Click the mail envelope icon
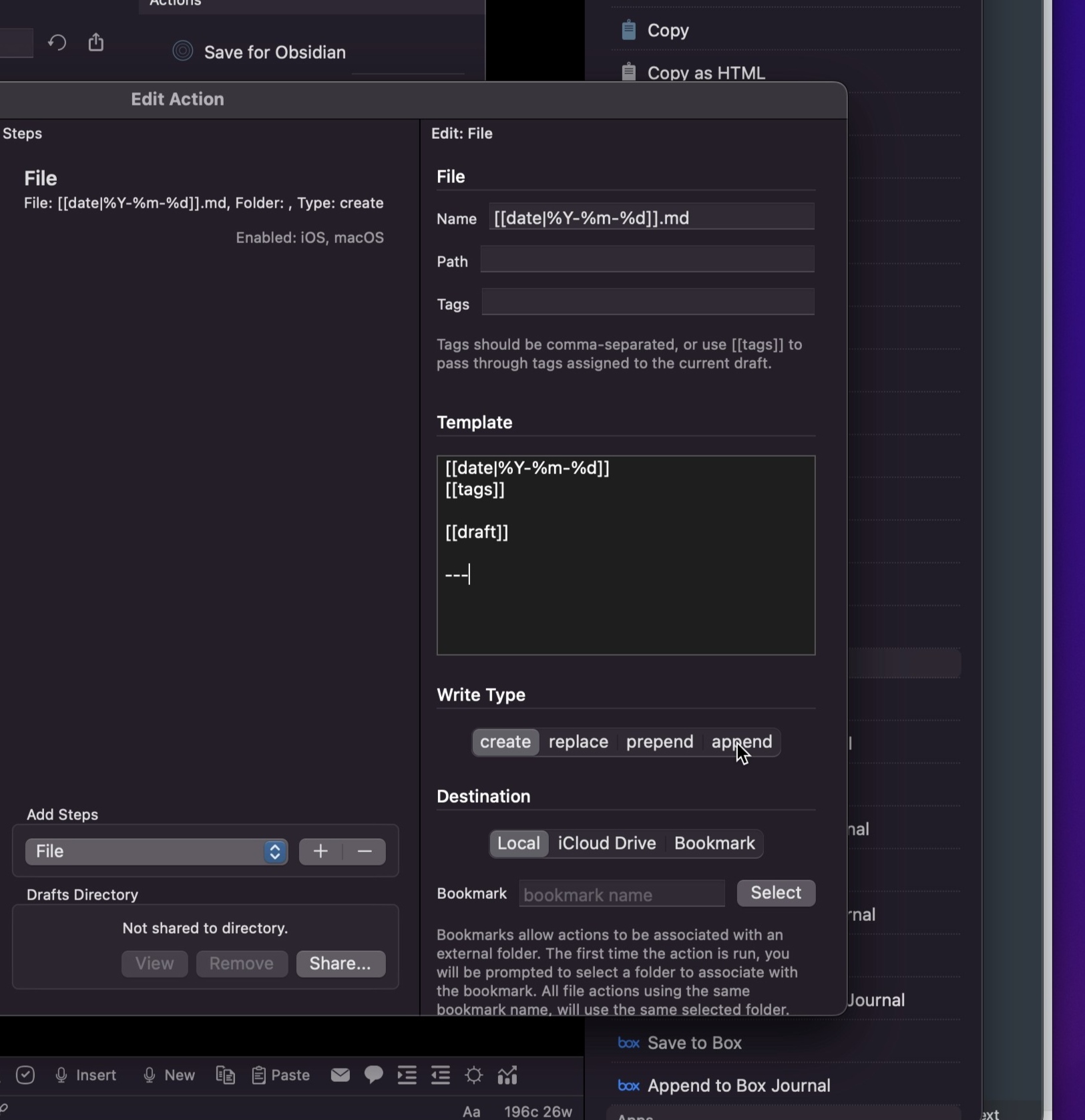The width and height of the screenshot is (1085, 1120). tap(341, 1075)
